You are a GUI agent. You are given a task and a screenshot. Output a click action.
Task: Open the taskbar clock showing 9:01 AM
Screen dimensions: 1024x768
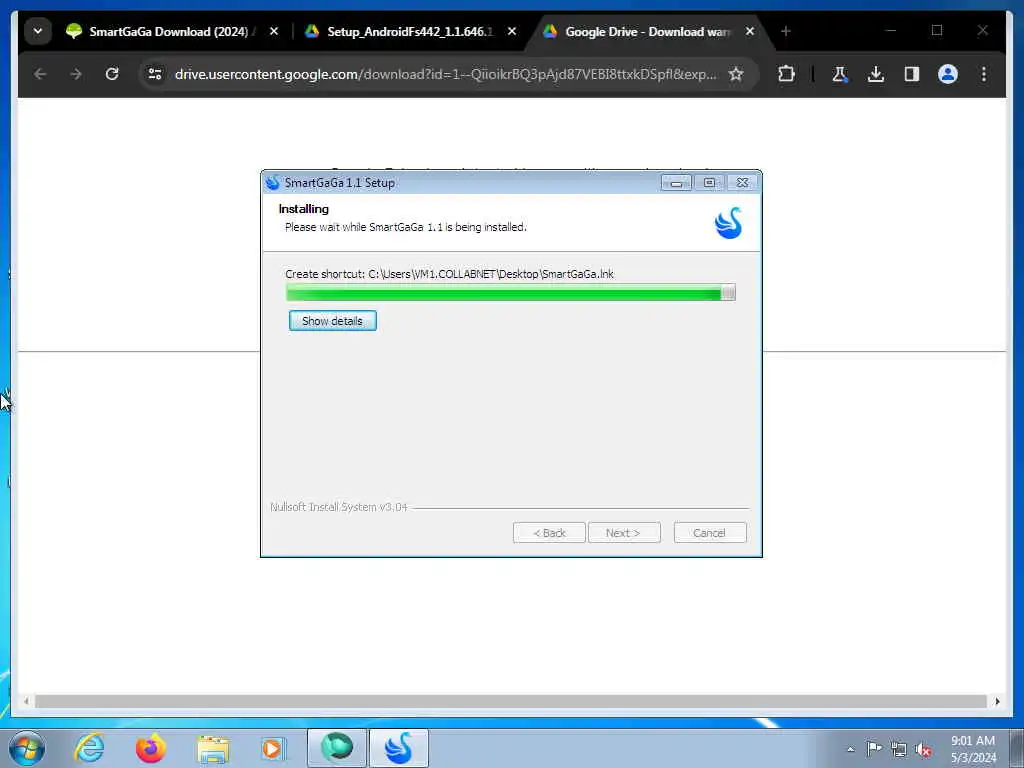click(974, 749)
